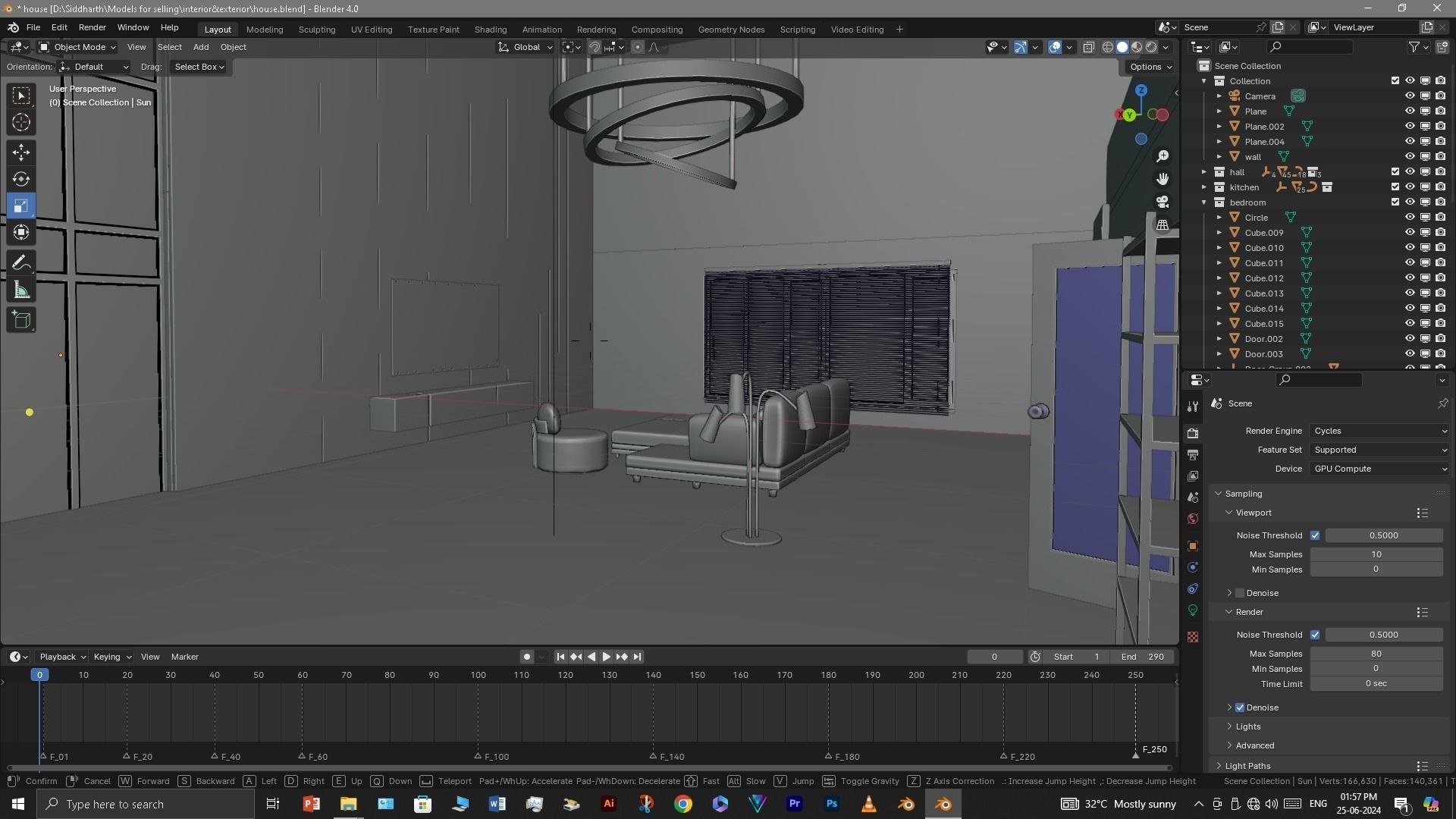Open the outliner filter funnel icon
The width and height of the screenshot is (1456, 819).
click(1414, 47)
